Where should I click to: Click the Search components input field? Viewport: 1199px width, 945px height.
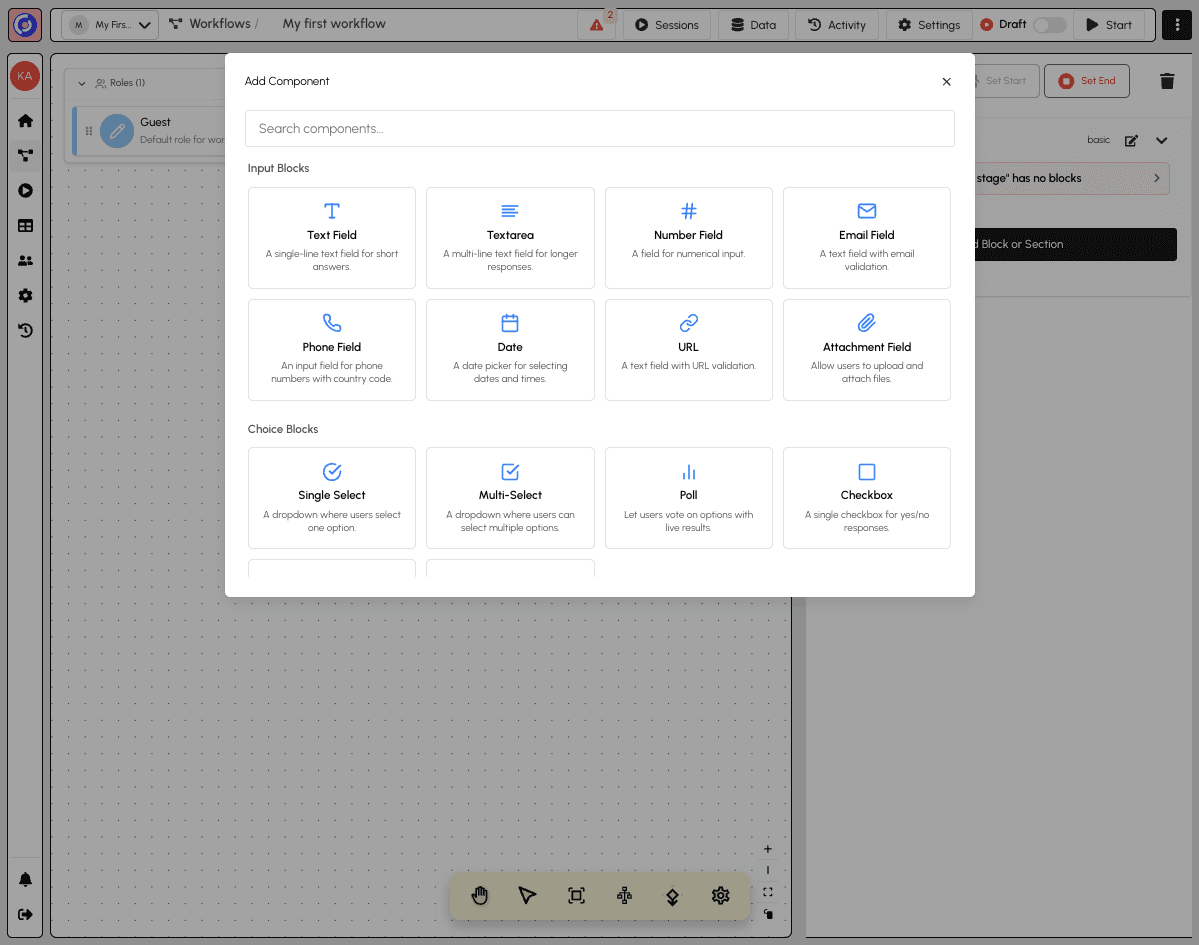click(599, 128)
